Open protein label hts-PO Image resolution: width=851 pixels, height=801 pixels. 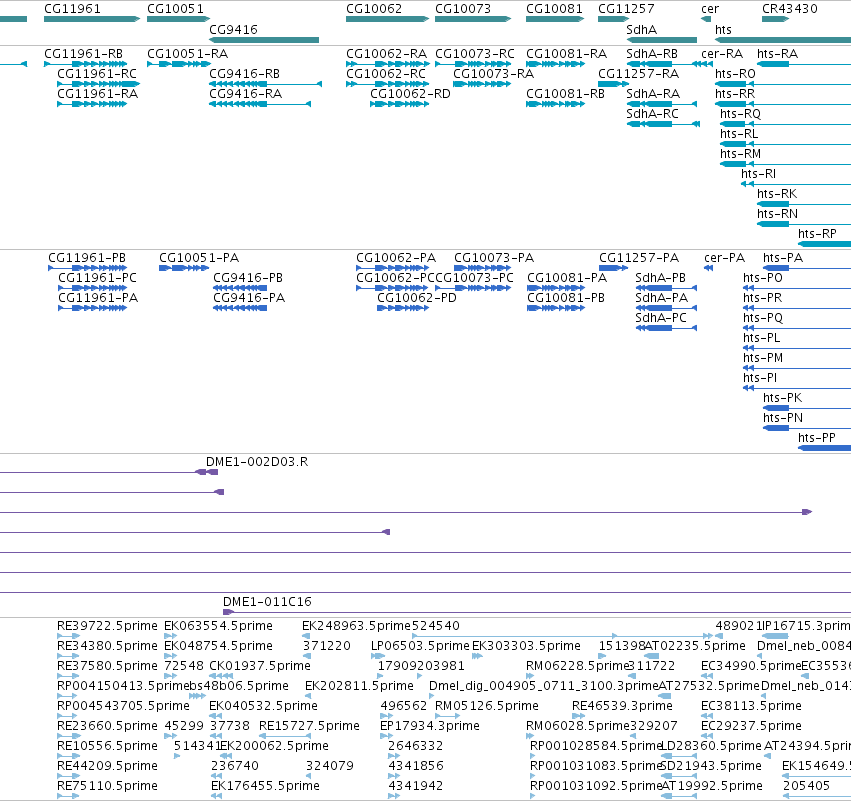(763, 278)
